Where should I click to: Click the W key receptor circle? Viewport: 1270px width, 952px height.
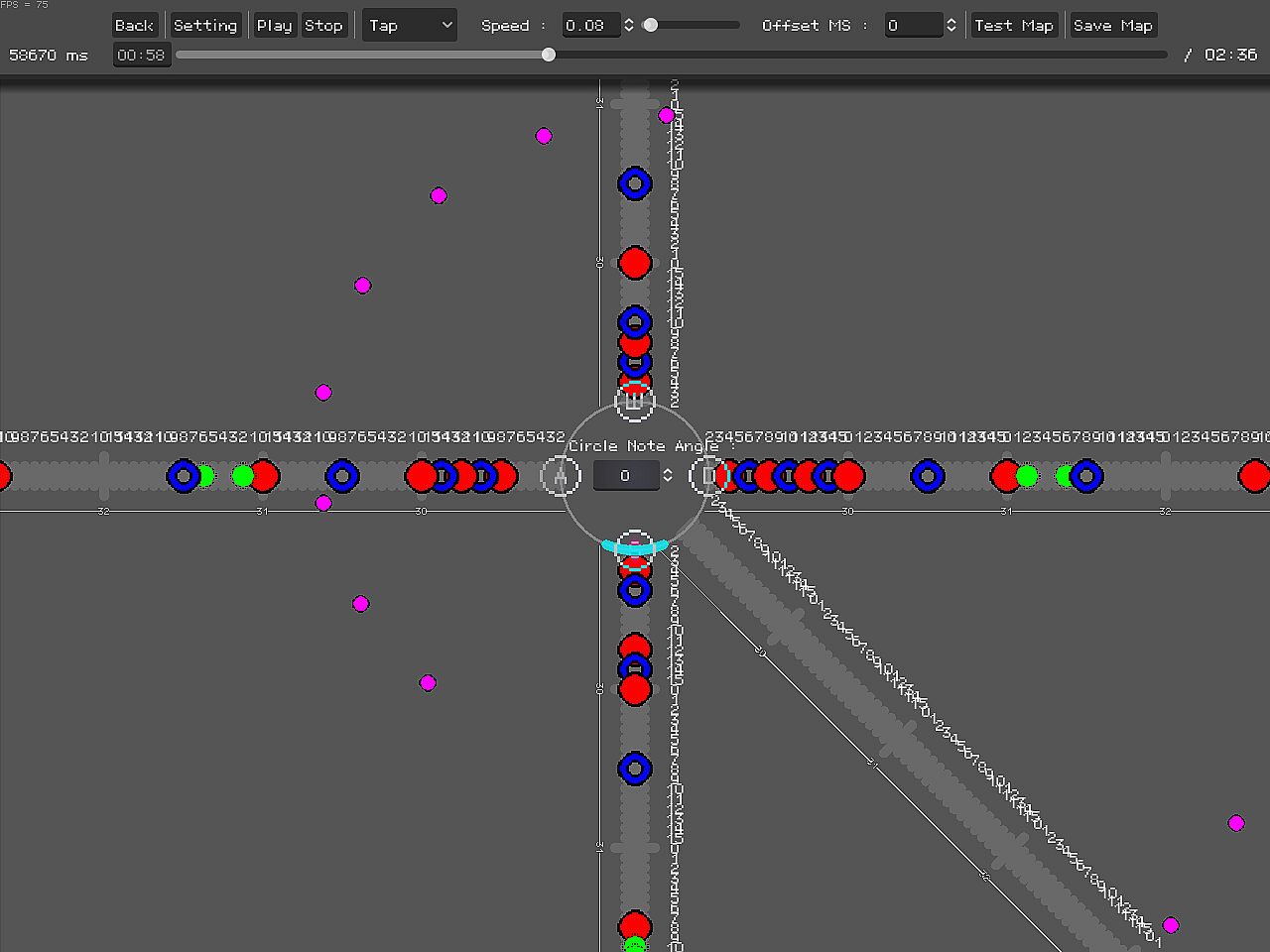click(x=634, y=402)
